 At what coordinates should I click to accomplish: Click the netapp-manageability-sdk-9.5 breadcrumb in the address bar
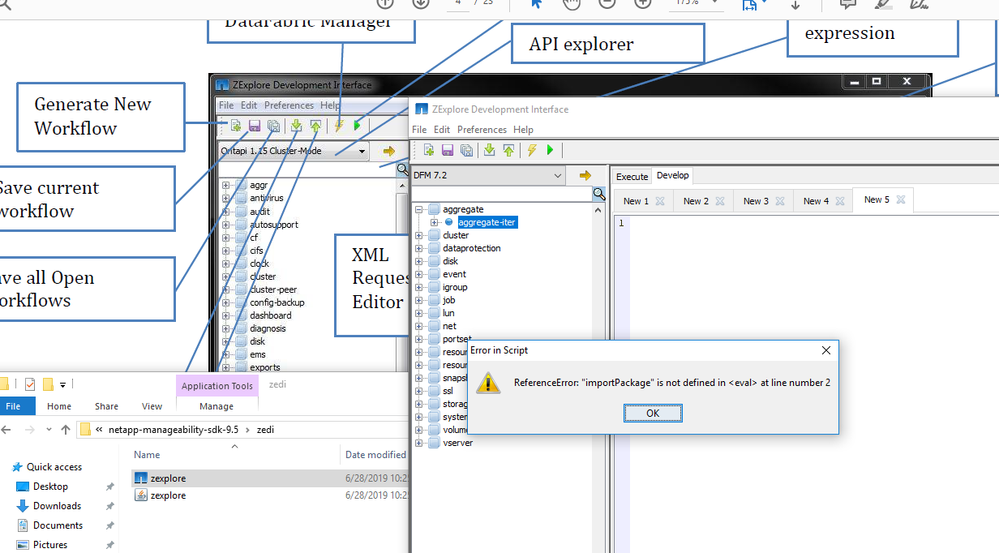point(173,429)
